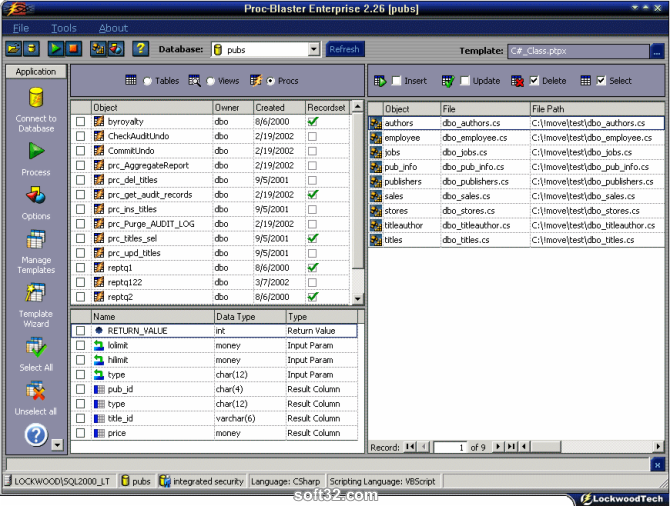Open the Tools menu

click(64, 28)
